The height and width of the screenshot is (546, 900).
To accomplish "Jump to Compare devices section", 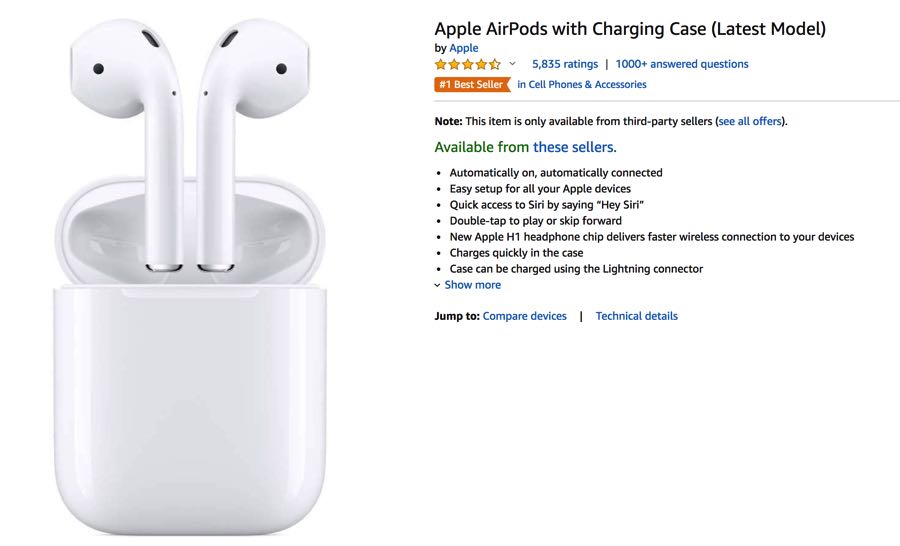I will pyautogui.click(x=525, y=316).
